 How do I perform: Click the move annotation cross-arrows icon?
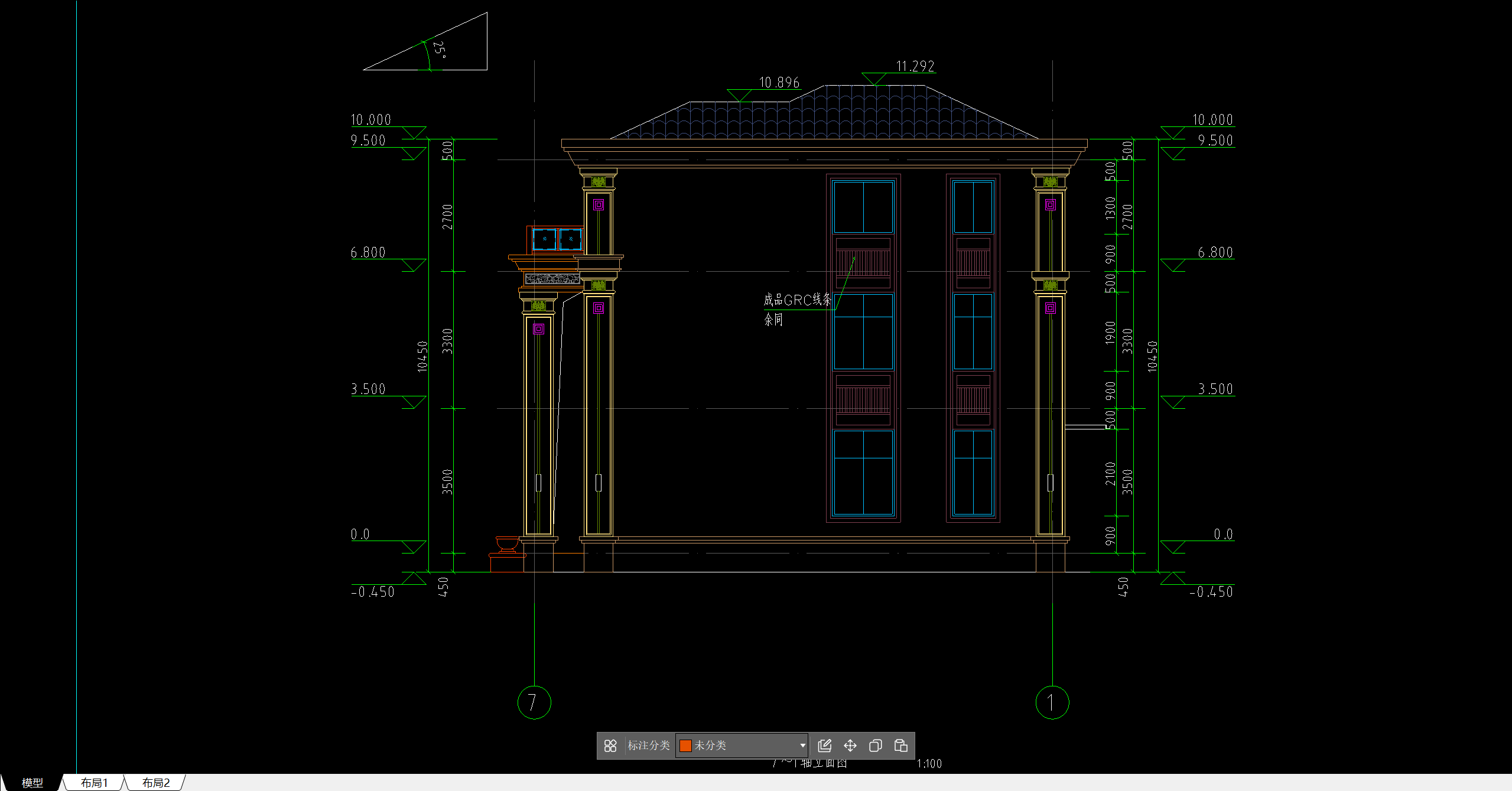850,746
